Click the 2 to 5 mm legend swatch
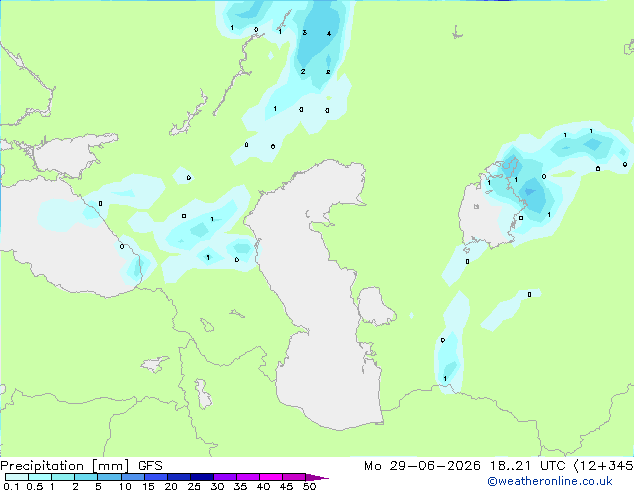The width and height of the screenshot is (634, 490). (x=86, y=477)
